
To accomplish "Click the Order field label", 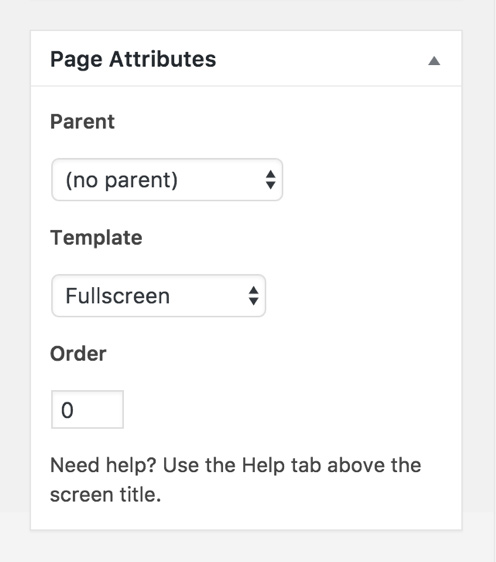I will (x=78, y=354).
